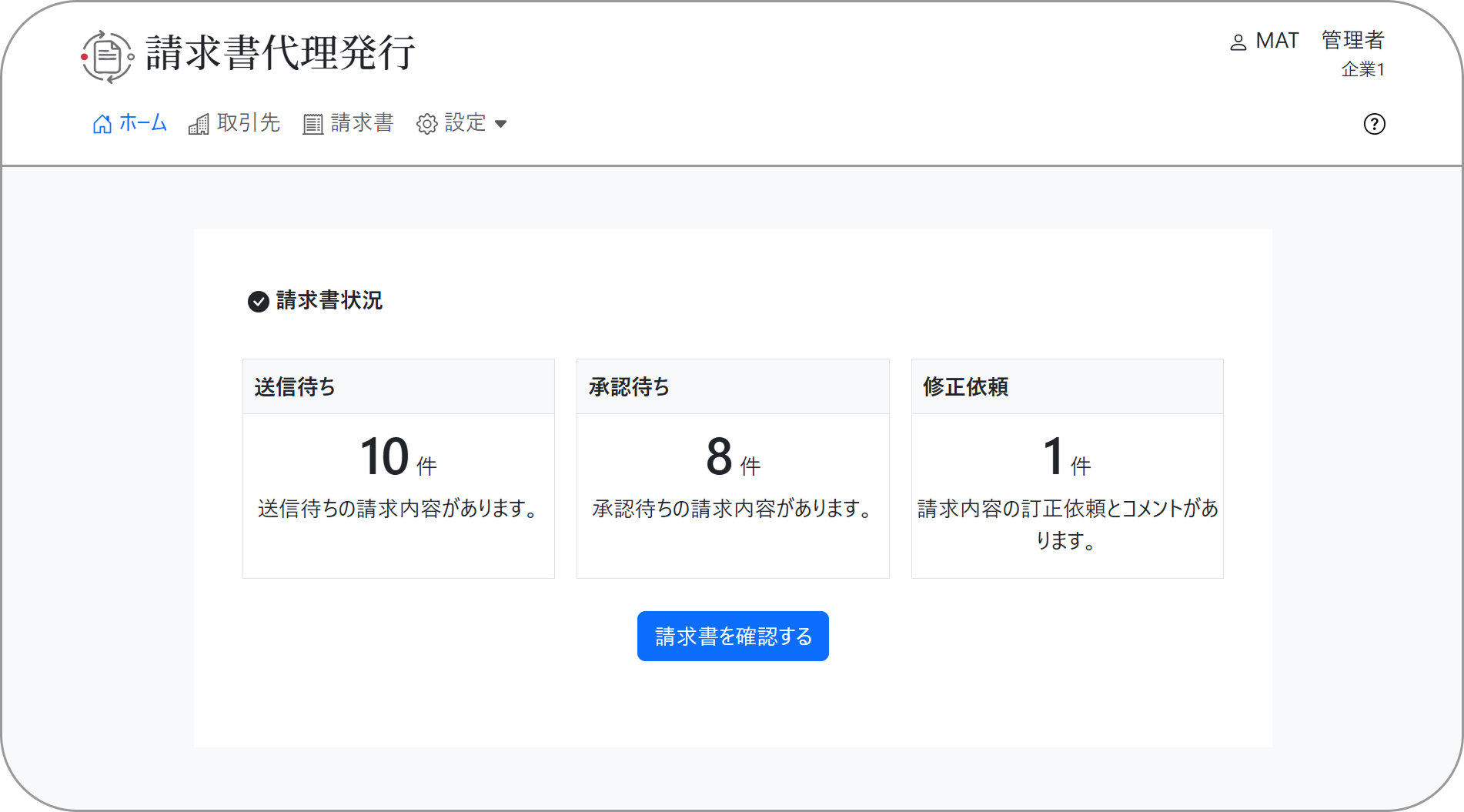
Task: Switch to the ホーム tab
Action: coord(142,123)
